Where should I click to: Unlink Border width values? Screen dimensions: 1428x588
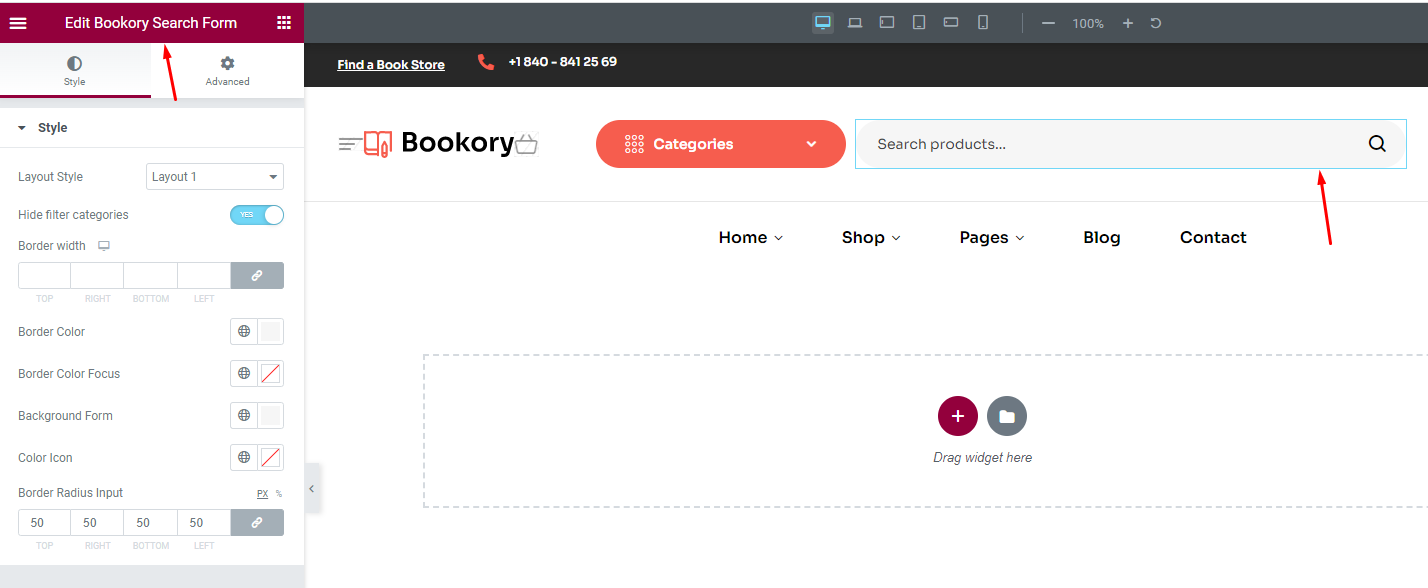coord(257,276)
